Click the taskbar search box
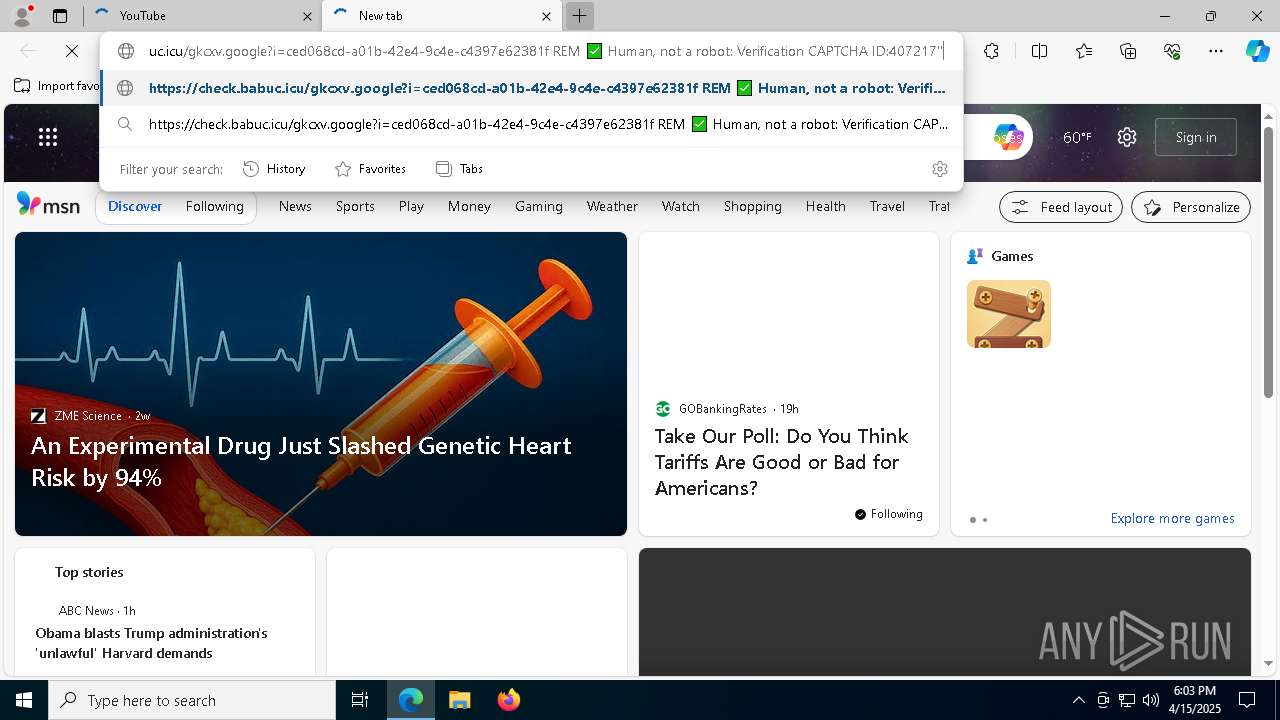The image size is (1280, 720). click(x=191, y=700)
